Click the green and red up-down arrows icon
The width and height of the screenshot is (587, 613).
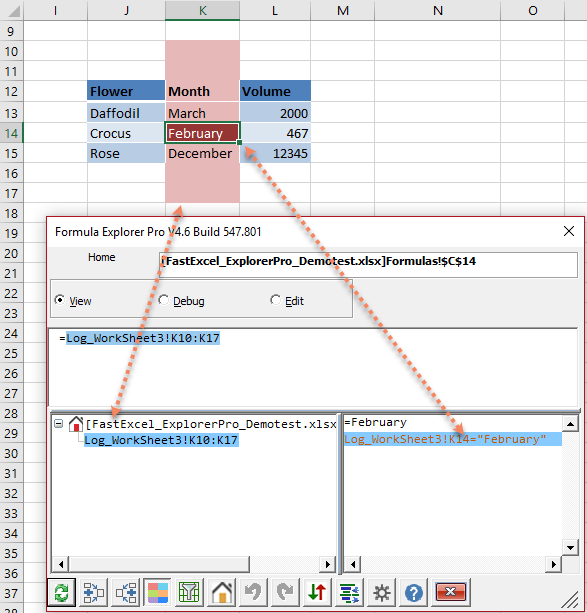[317, 593]
